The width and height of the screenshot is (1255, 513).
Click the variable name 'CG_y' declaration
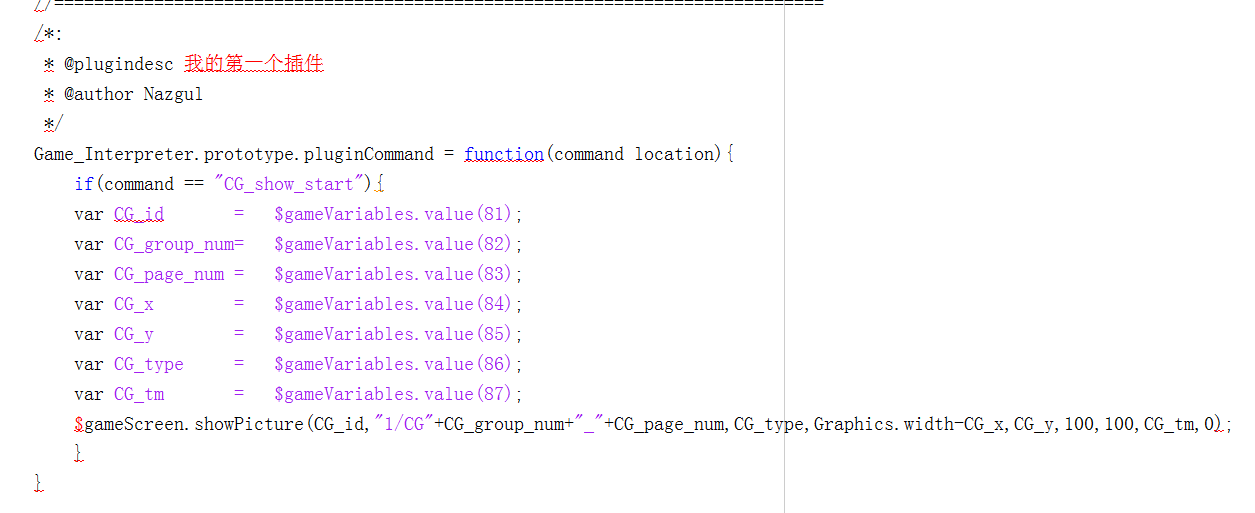[134, 334]
